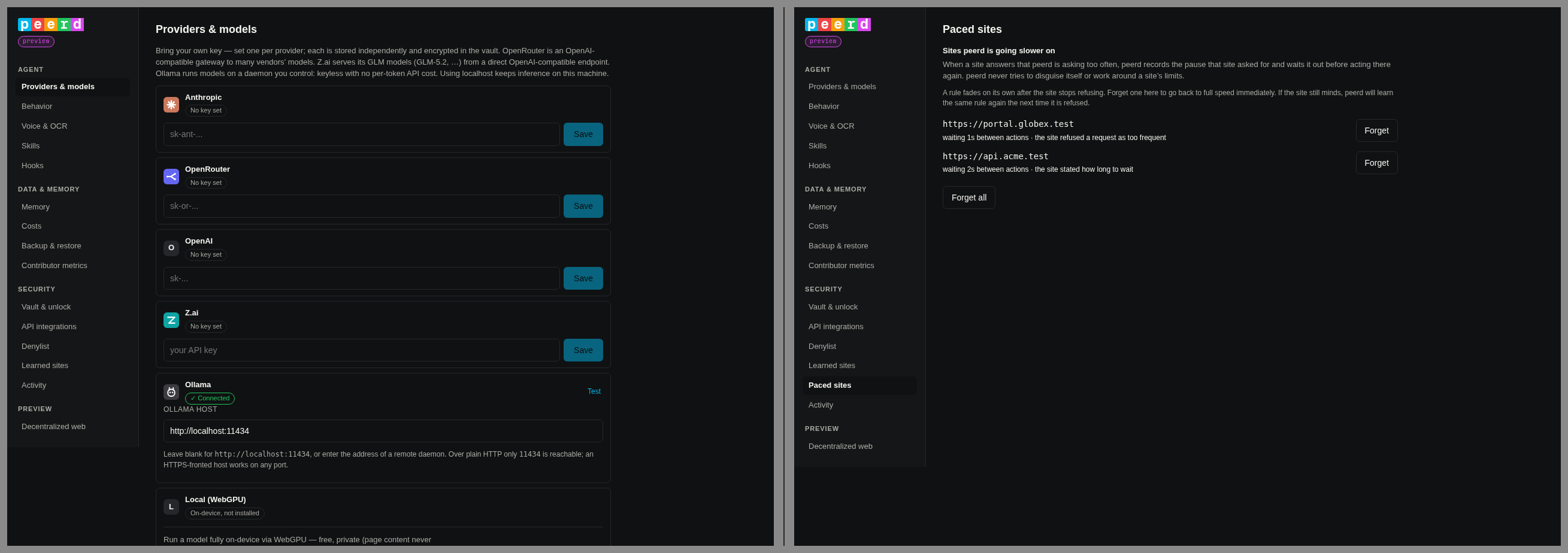Click the peerd logo in right window
The image size is (1568, 553).
[837, 25]
